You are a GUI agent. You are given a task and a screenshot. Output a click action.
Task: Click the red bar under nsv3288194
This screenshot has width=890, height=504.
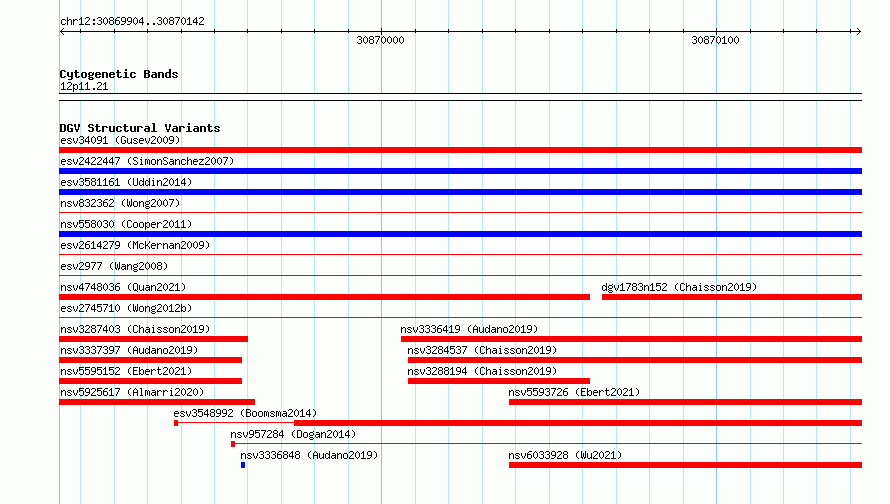498,381
